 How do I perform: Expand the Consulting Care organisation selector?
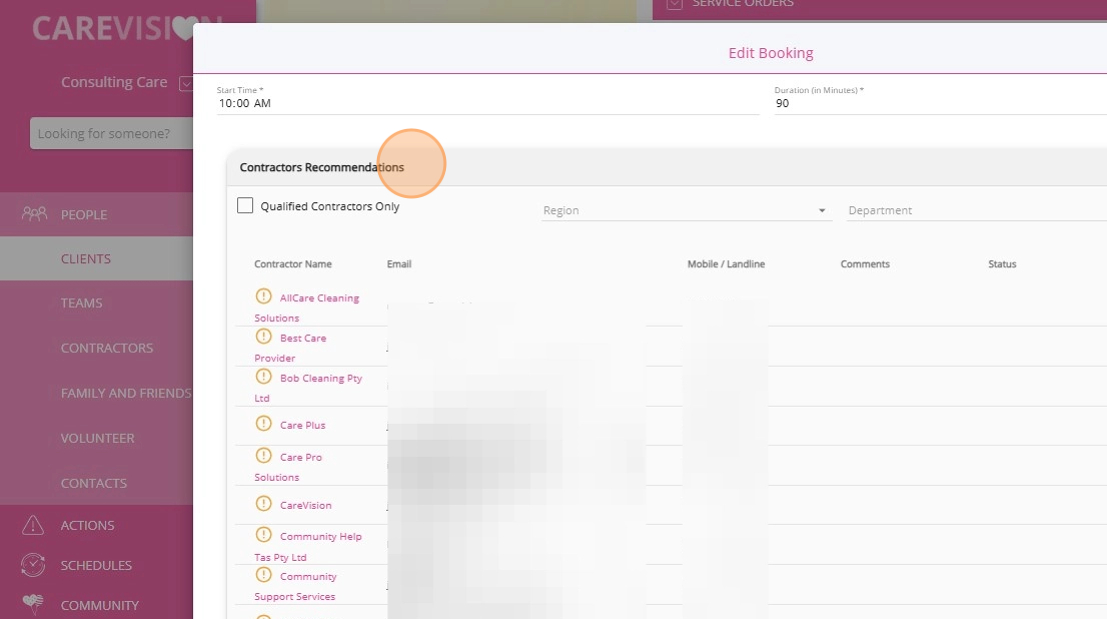point(185,83)
